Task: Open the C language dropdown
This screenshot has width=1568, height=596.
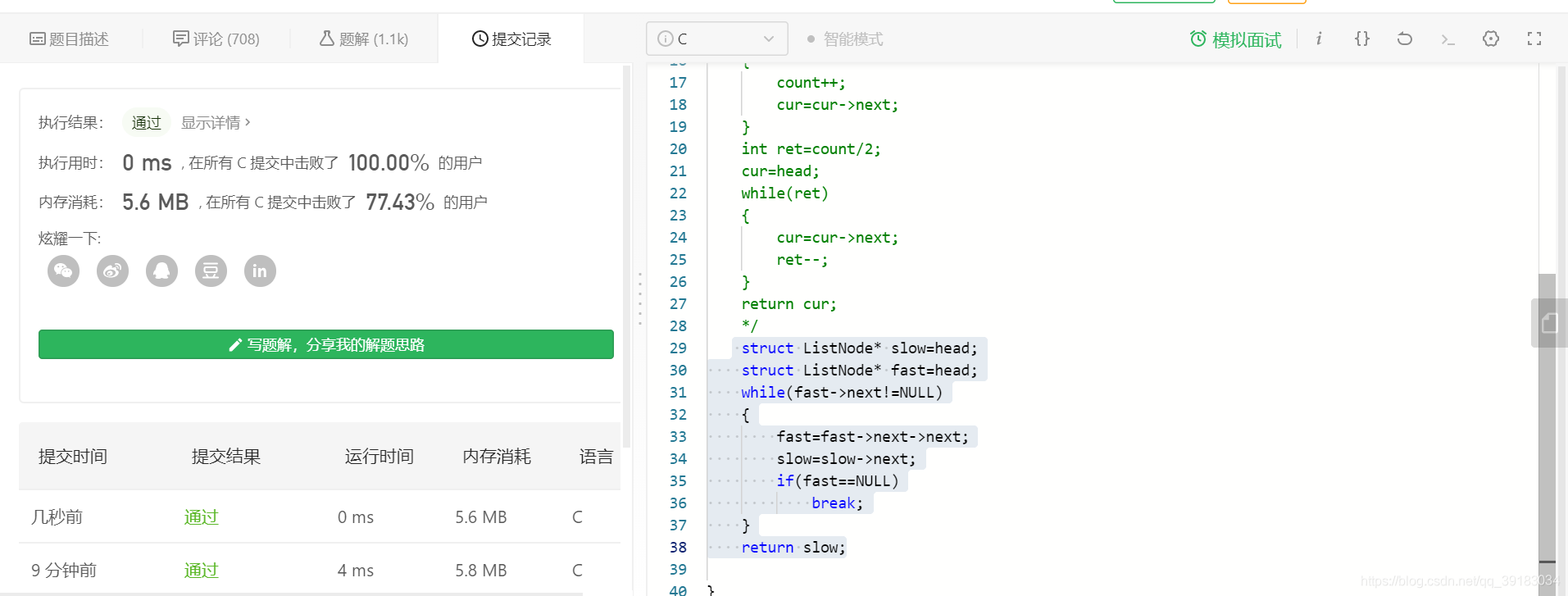Action: [x=717, y=39]
